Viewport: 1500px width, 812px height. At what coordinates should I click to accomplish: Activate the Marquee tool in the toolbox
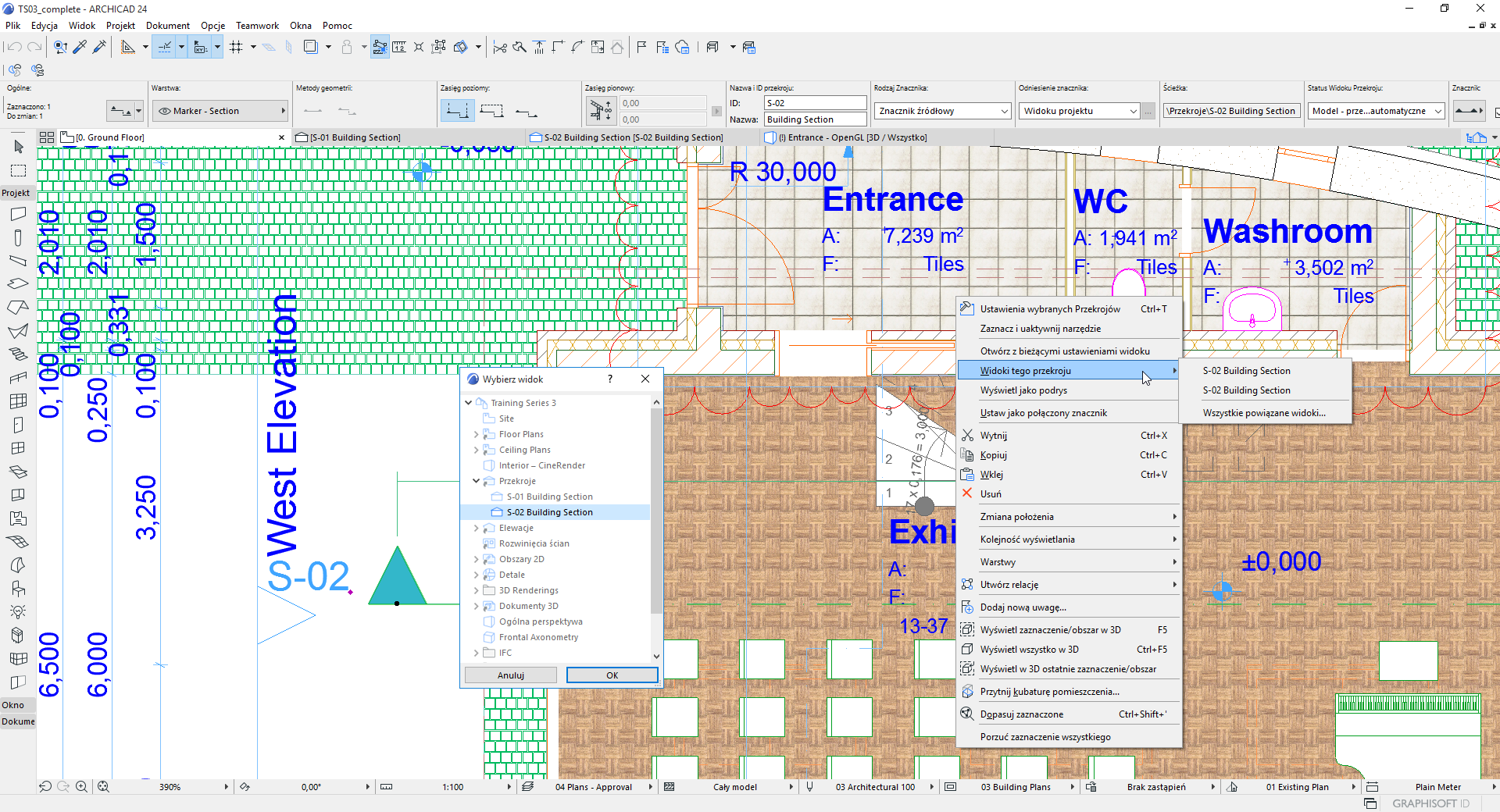[x=19, y=170]
